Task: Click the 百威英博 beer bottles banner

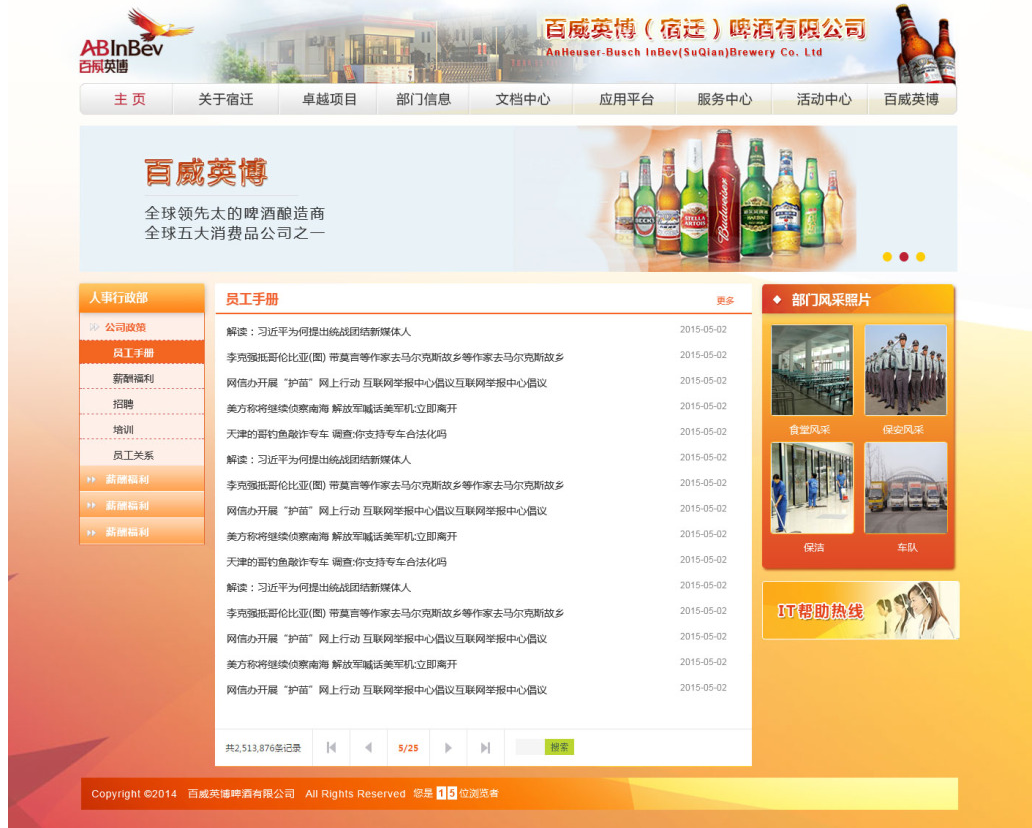Action: (518, 199)
